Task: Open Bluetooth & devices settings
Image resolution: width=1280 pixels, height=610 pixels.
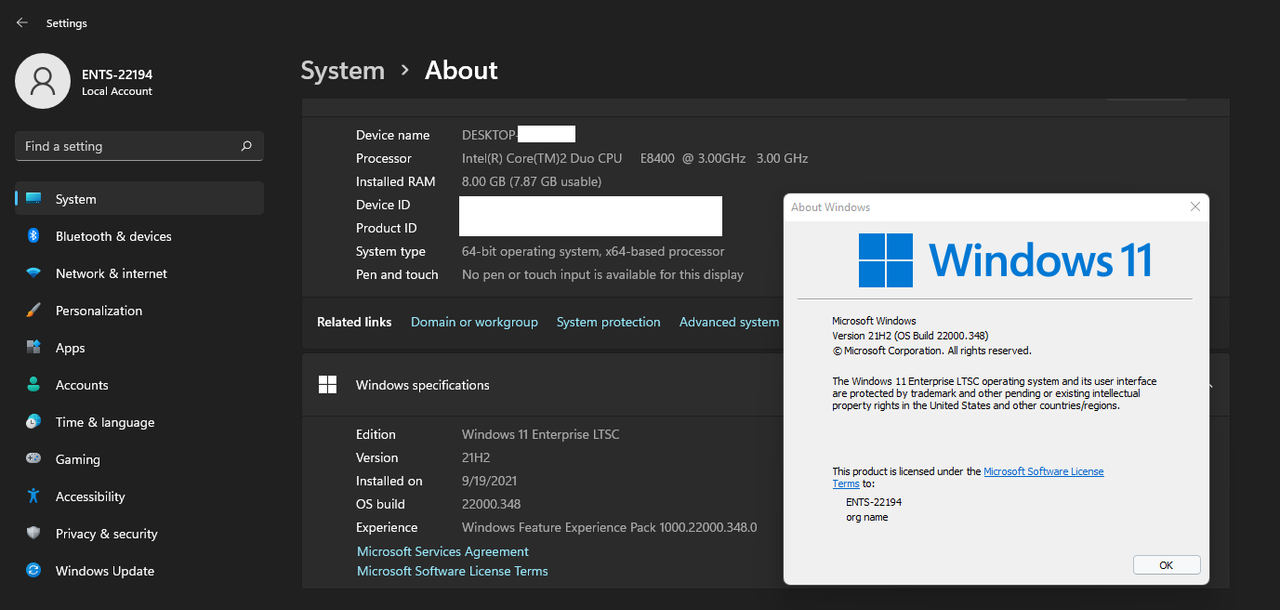Action: point(139,236)
